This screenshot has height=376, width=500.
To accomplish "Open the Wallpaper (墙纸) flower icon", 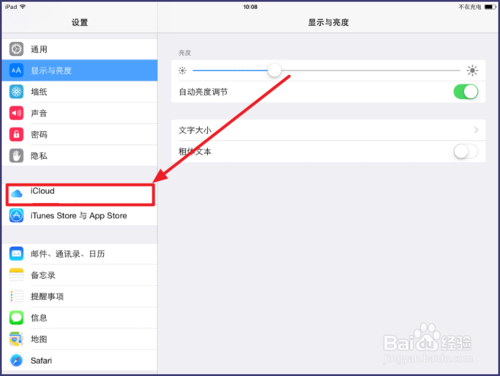I will tap(16, 92).
